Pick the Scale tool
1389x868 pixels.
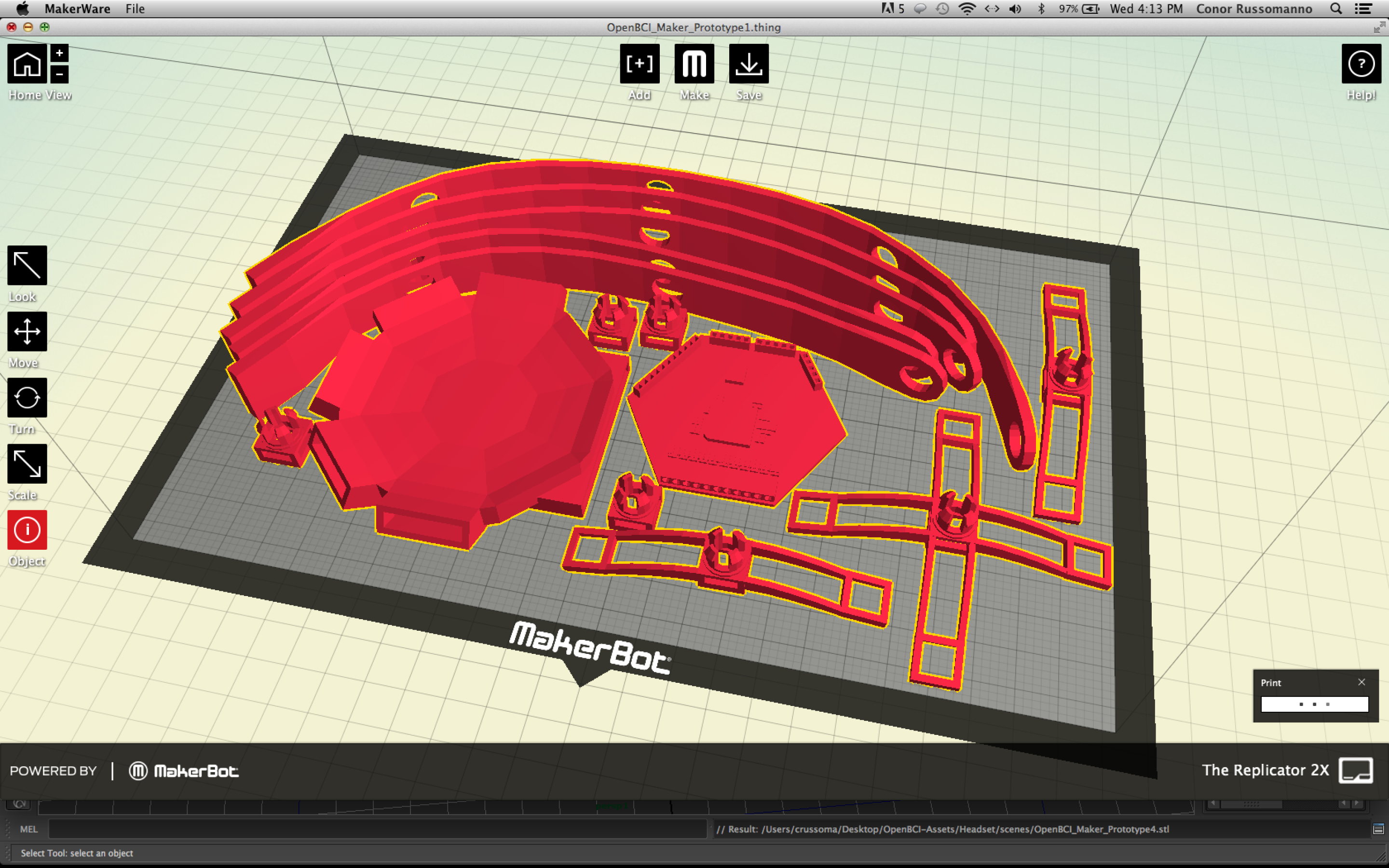pos(27,463)
